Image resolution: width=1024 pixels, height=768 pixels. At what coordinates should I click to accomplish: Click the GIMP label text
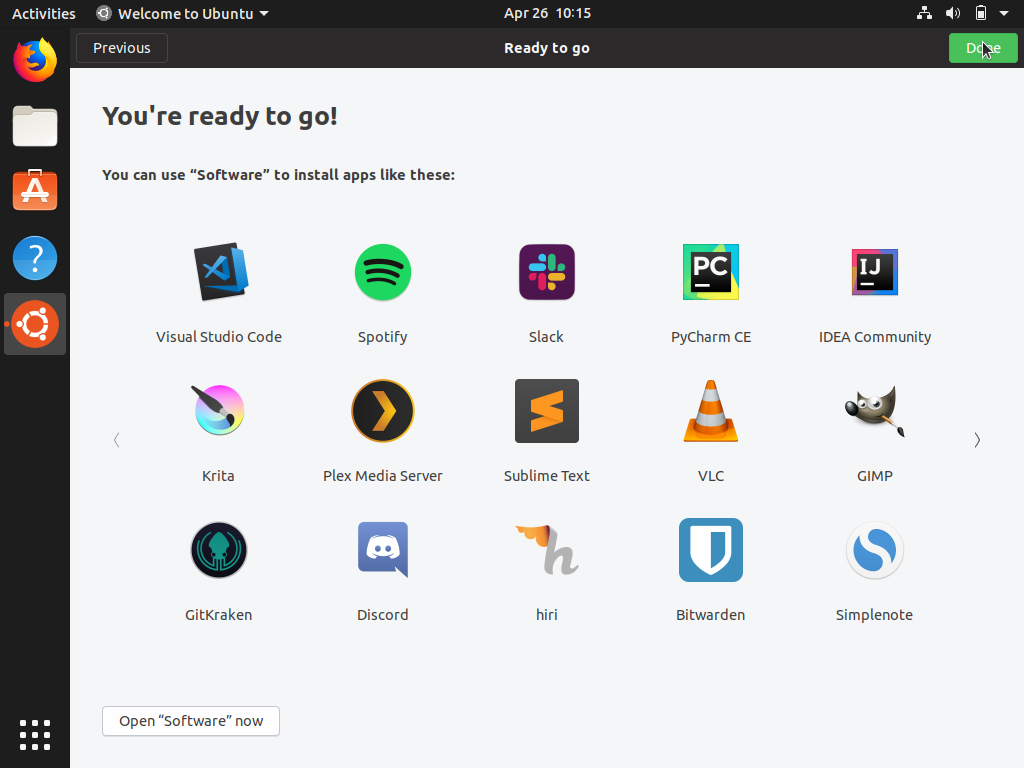click(x=874, y=476)
